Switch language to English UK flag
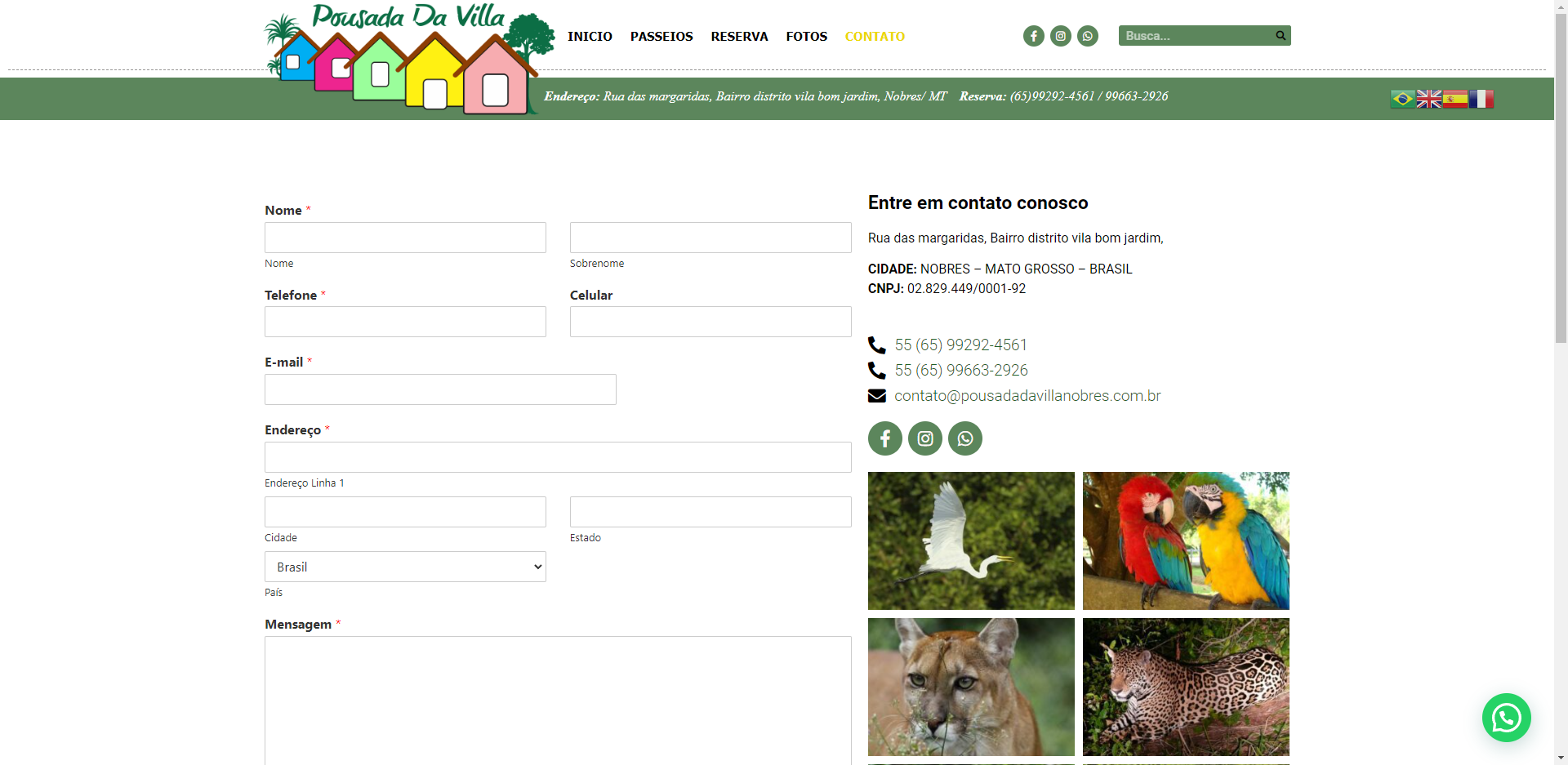This screenshot has width=1568, height=765. click(x=1429, y=99)
